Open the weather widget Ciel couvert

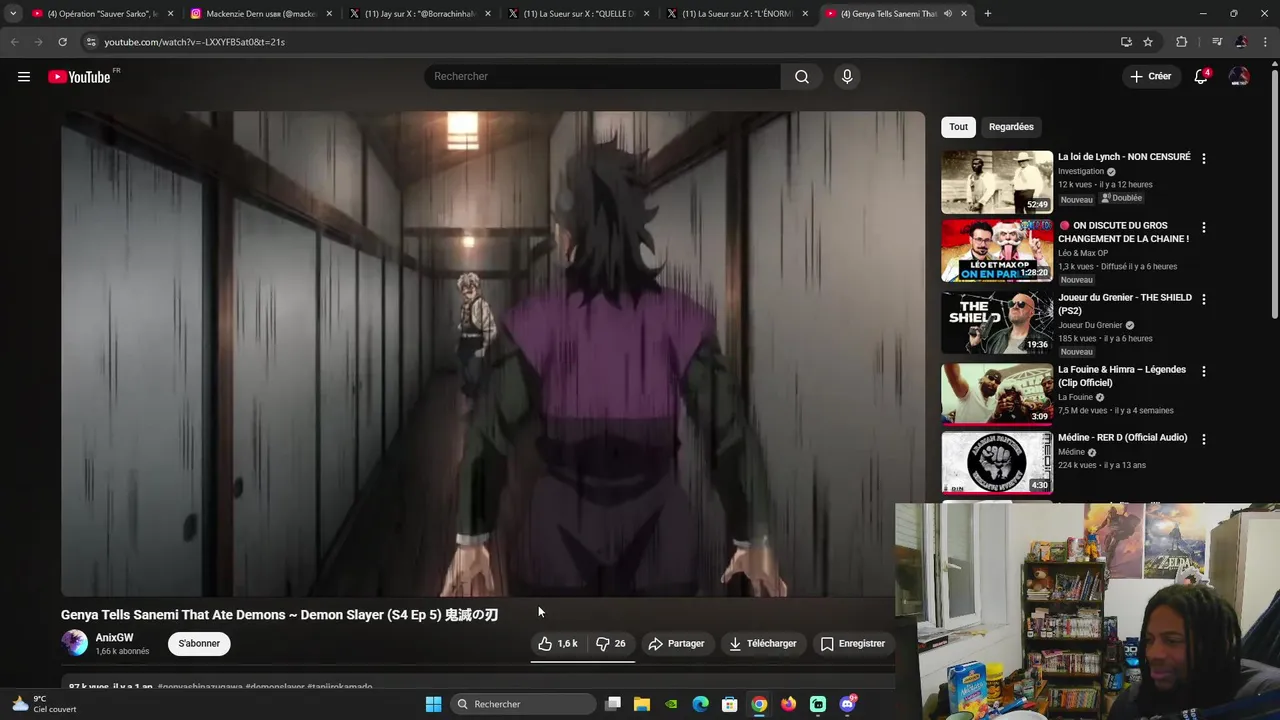[x=44, y=704]
